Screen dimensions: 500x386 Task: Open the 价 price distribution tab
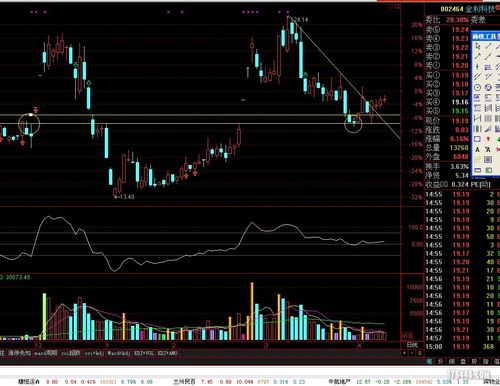pos(440,362)
